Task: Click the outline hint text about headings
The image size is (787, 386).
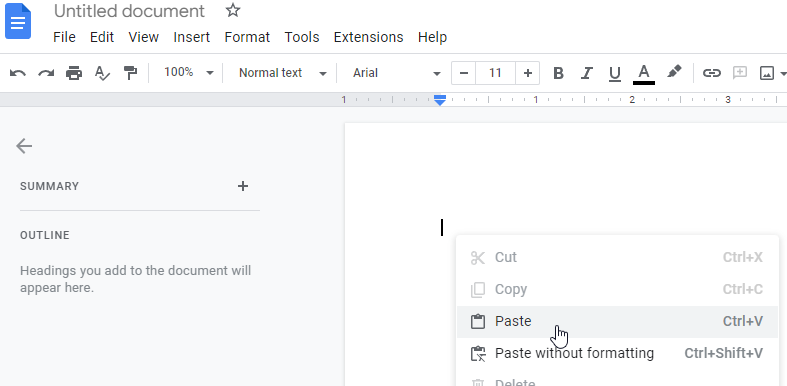Action: pos(136,279)
